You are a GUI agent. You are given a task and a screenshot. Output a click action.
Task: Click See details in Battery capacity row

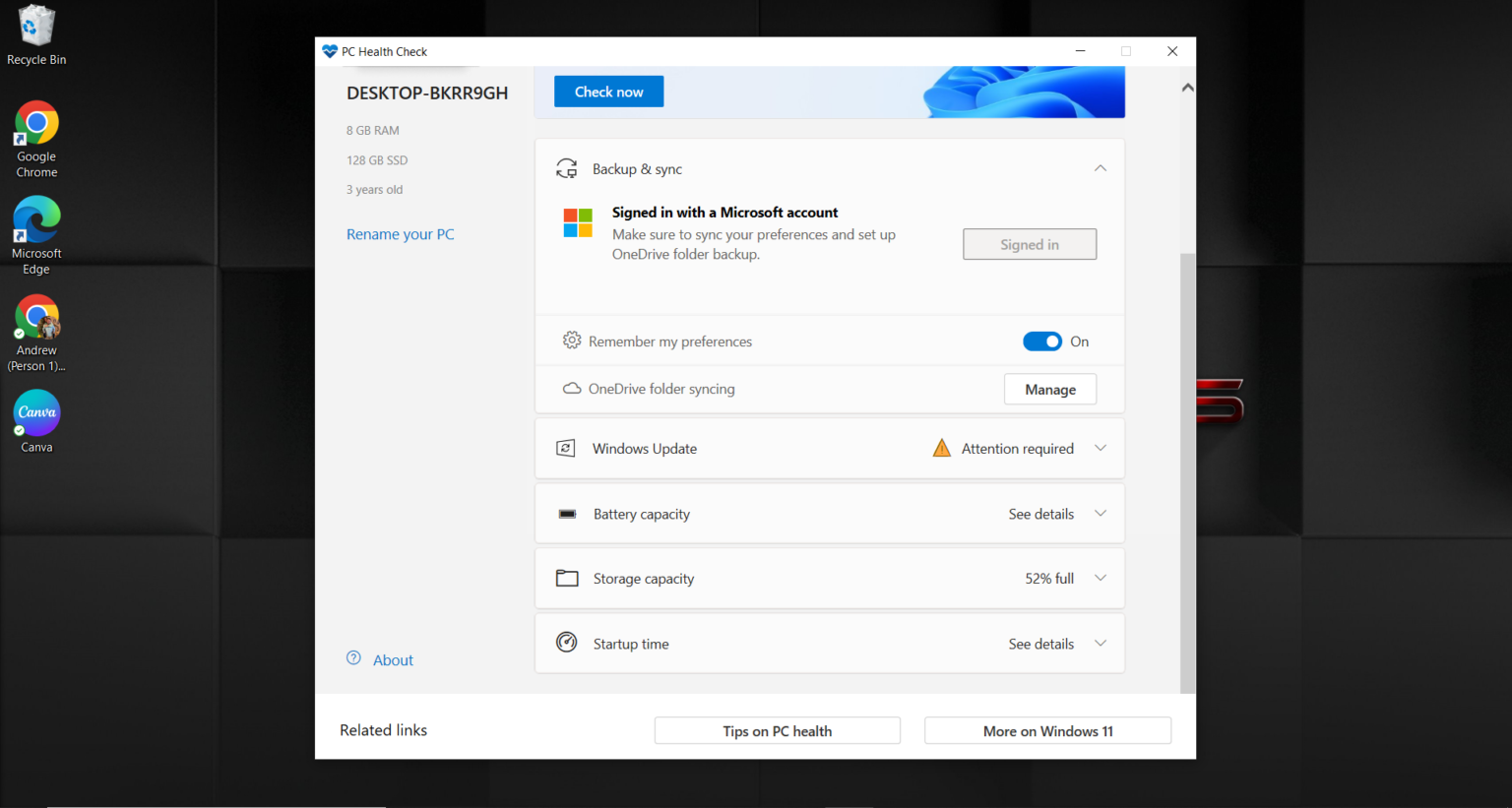[x=1041, y=514]
